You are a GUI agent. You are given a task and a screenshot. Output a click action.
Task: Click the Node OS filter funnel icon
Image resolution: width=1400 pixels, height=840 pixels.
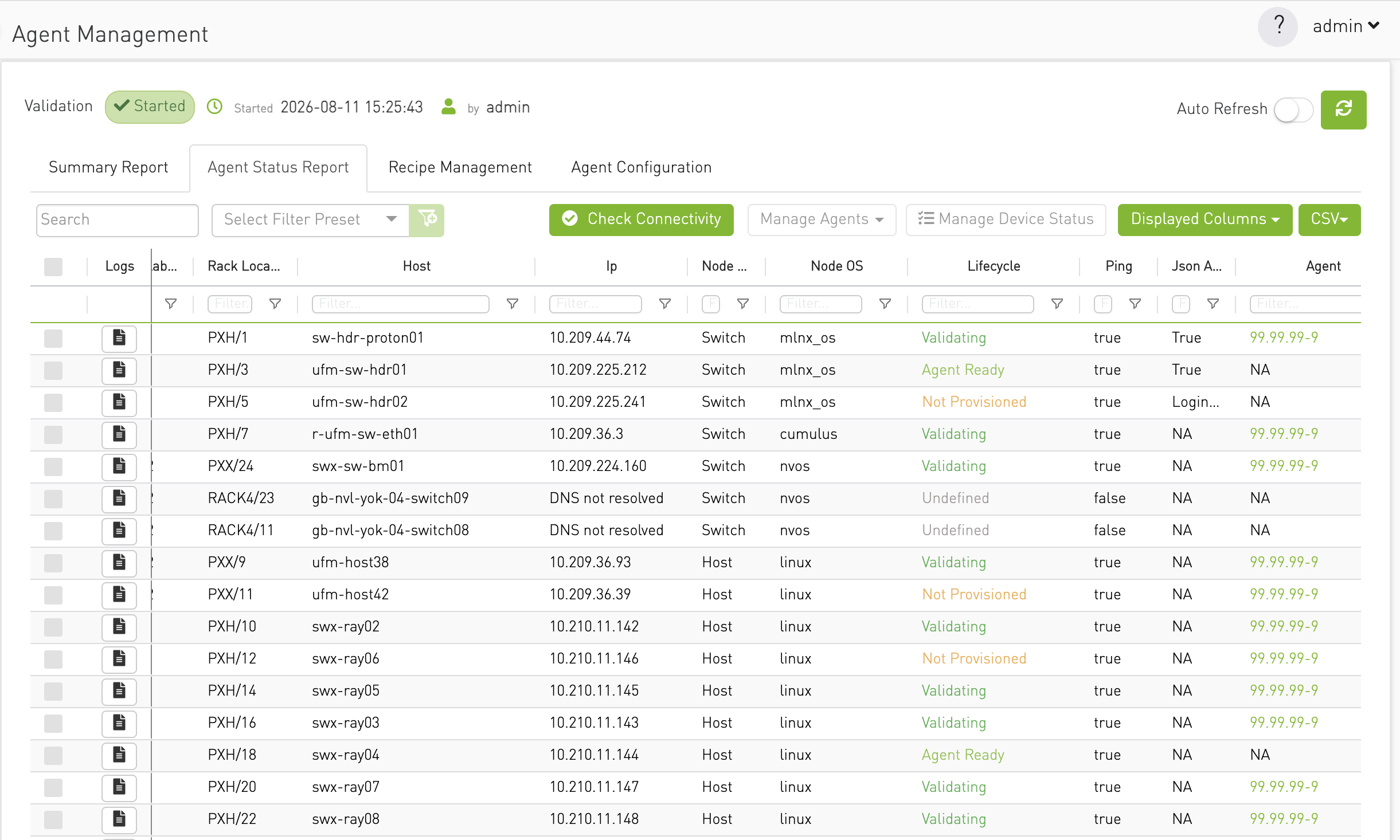point(885,304)
